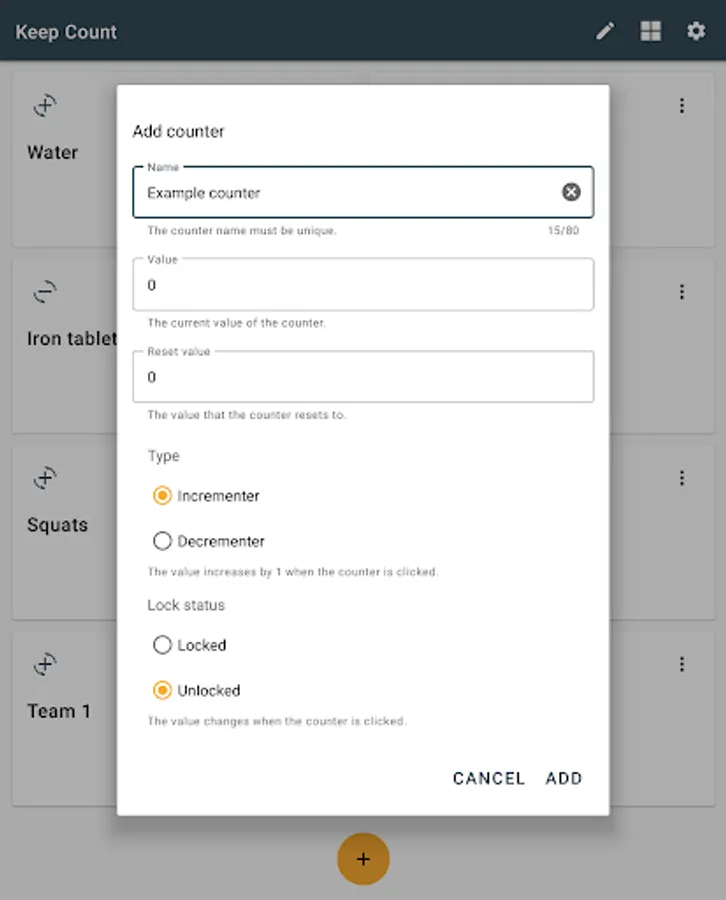
Task: Tap the increment icon on Squats card
Action: point(45,478)
